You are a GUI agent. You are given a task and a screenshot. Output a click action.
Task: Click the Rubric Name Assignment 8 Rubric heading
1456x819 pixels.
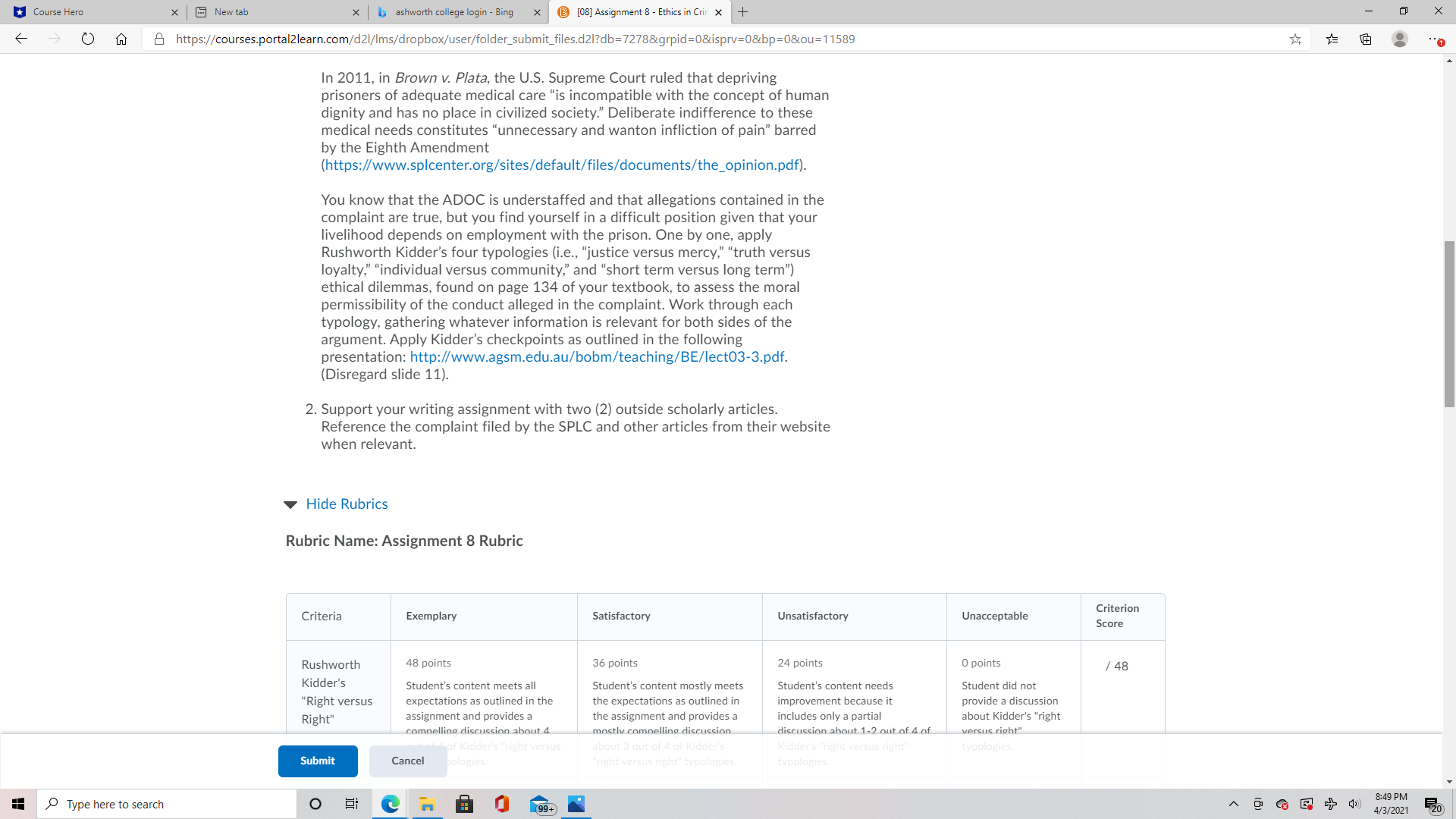(x=404, y=541)
